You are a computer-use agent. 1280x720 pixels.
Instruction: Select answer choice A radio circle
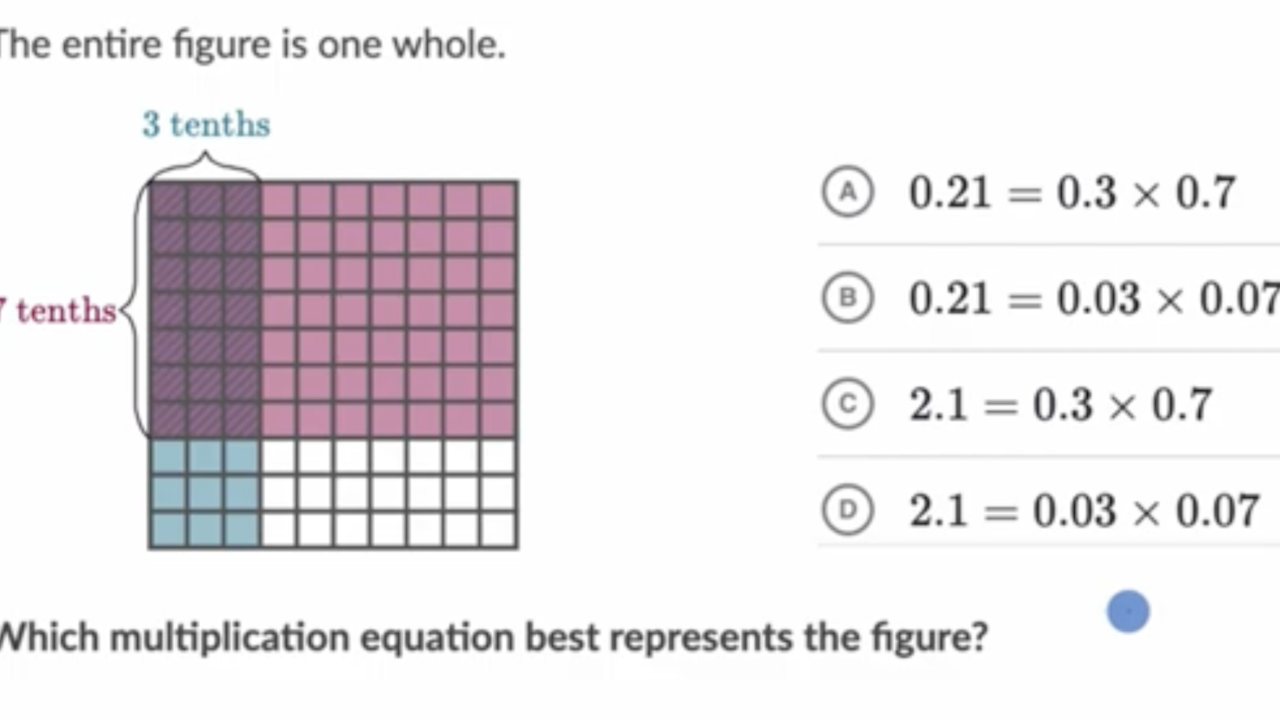[x=848, y=193]
